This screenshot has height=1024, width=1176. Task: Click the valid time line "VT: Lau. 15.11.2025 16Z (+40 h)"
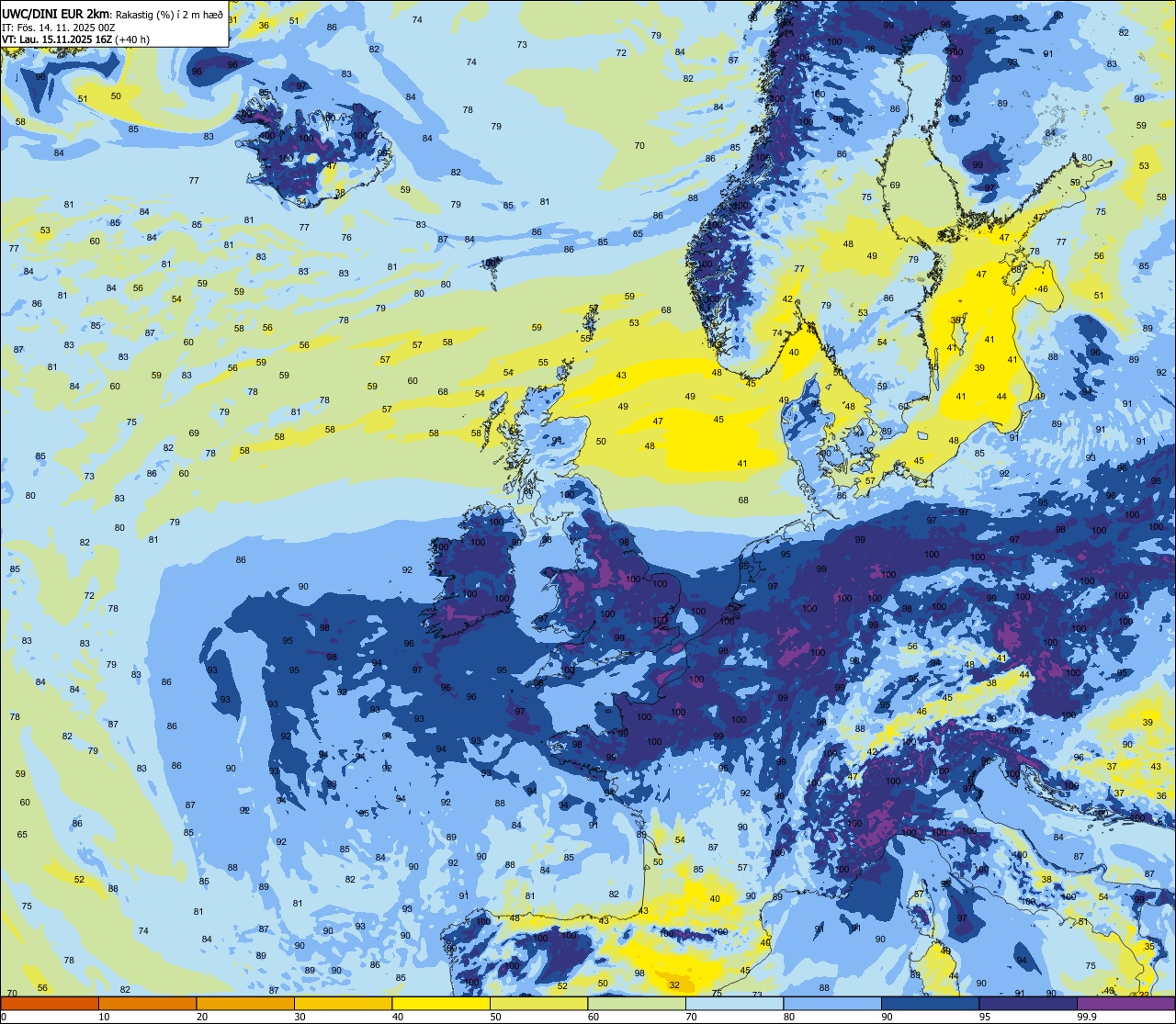click(x=75, y=39)
